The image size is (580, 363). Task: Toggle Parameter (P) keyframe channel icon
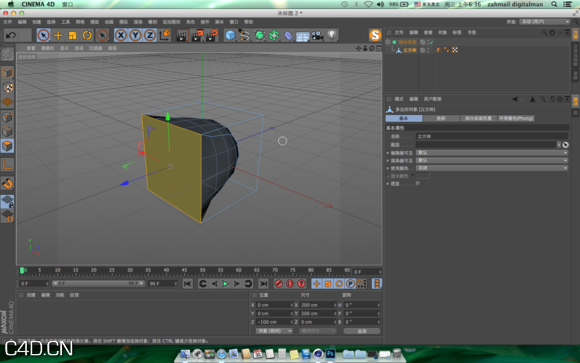[x=350, y=284]
